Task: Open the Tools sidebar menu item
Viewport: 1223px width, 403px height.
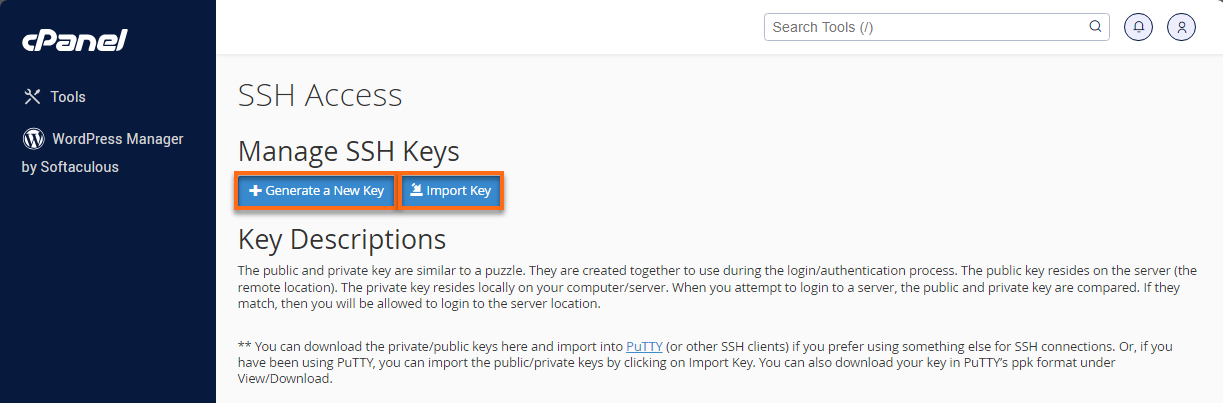Action: click(68, 97)
